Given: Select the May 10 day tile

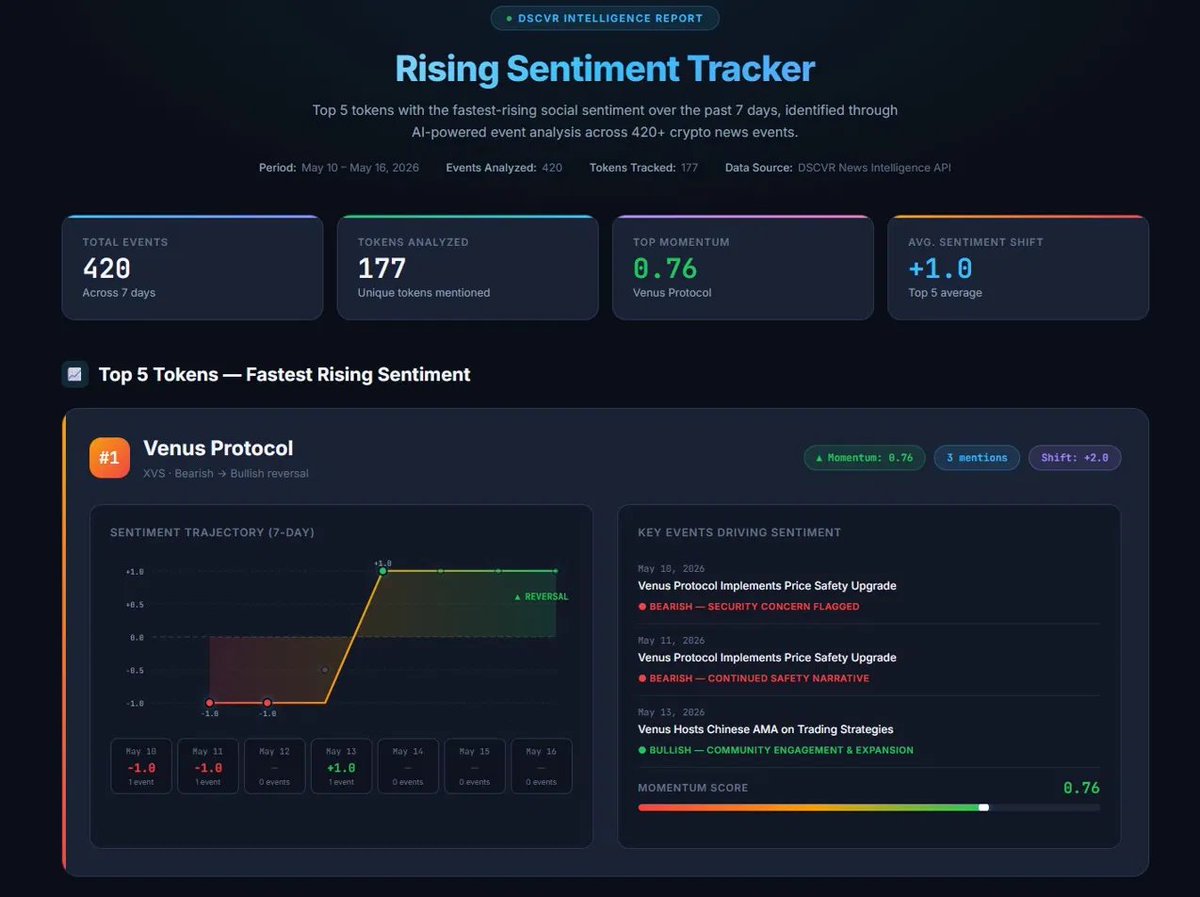Looking at the screenshot, I should pos(141,766).
